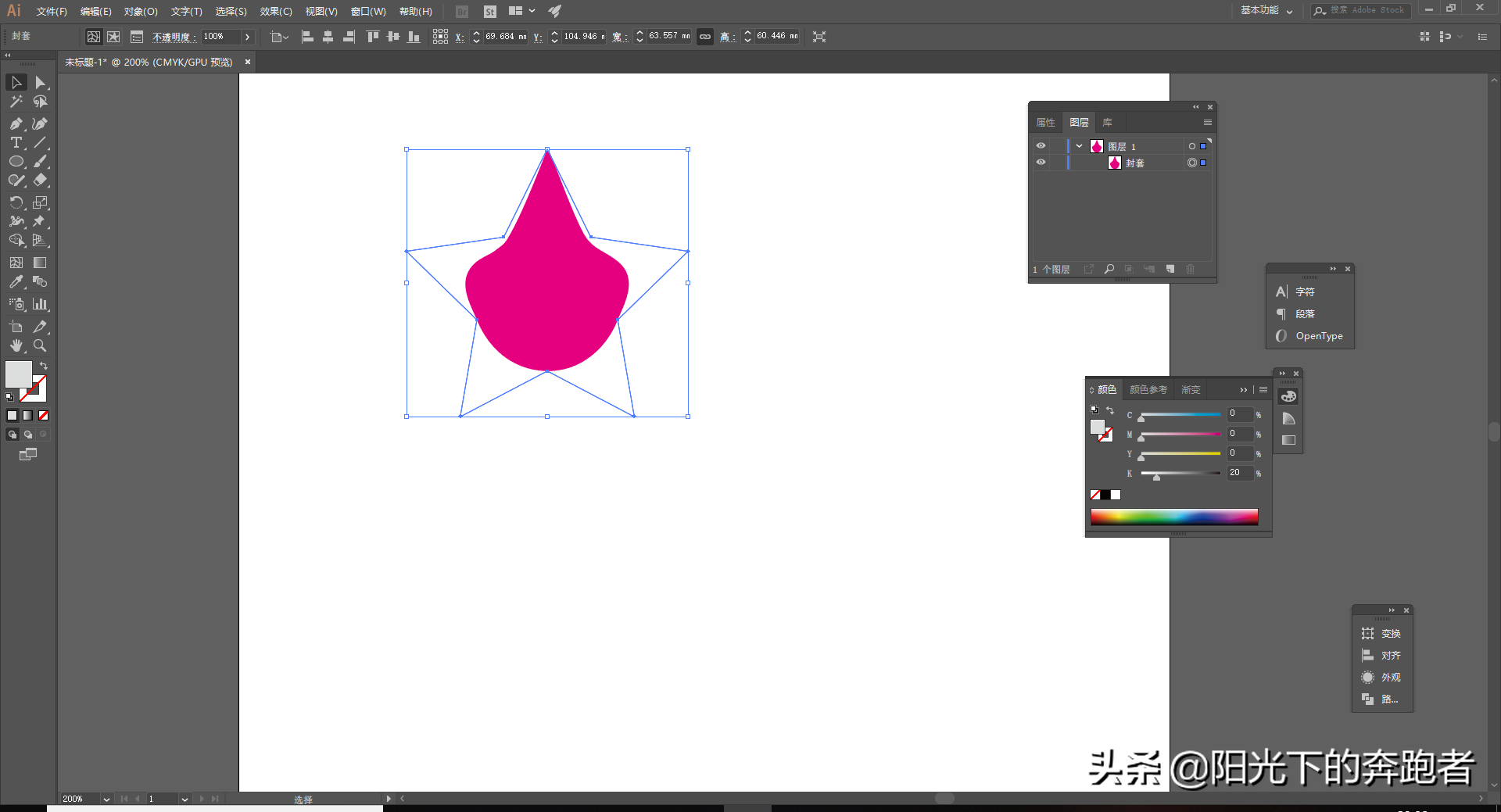Swap fill and stroke in toolbox
This screenshot has height=812, width=1501.
point(44,366)
